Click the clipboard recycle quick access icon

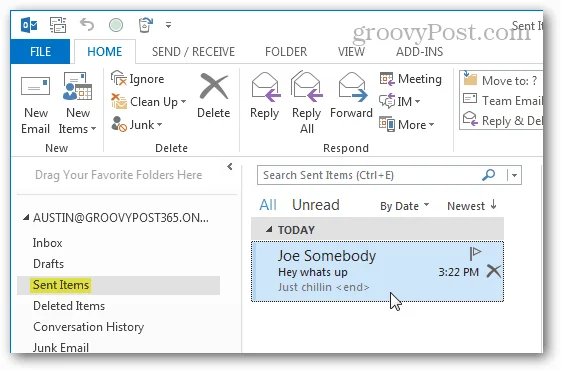[145, 25]
